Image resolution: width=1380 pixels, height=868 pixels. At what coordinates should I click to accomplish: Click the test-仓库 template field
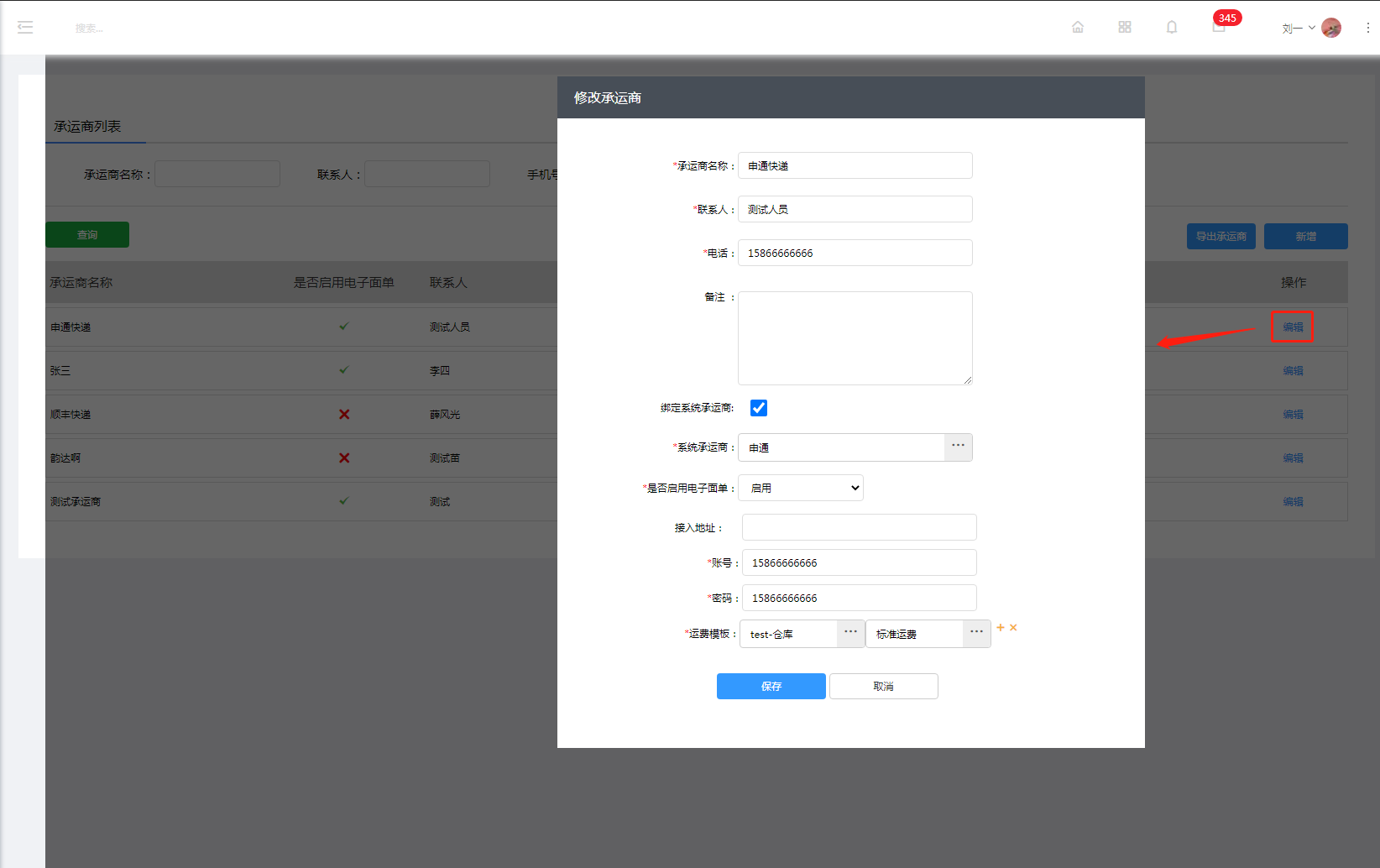[788, 634]
